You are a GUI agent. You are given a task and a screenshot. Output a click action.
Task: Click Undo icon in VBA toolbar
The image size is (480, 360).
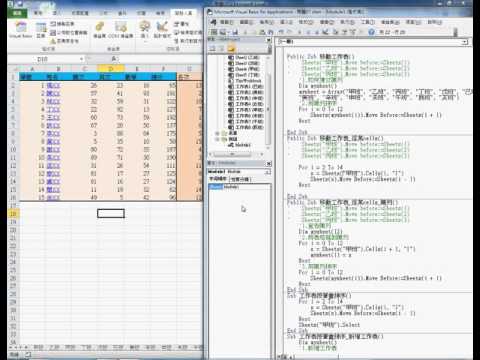coord(281,32)
